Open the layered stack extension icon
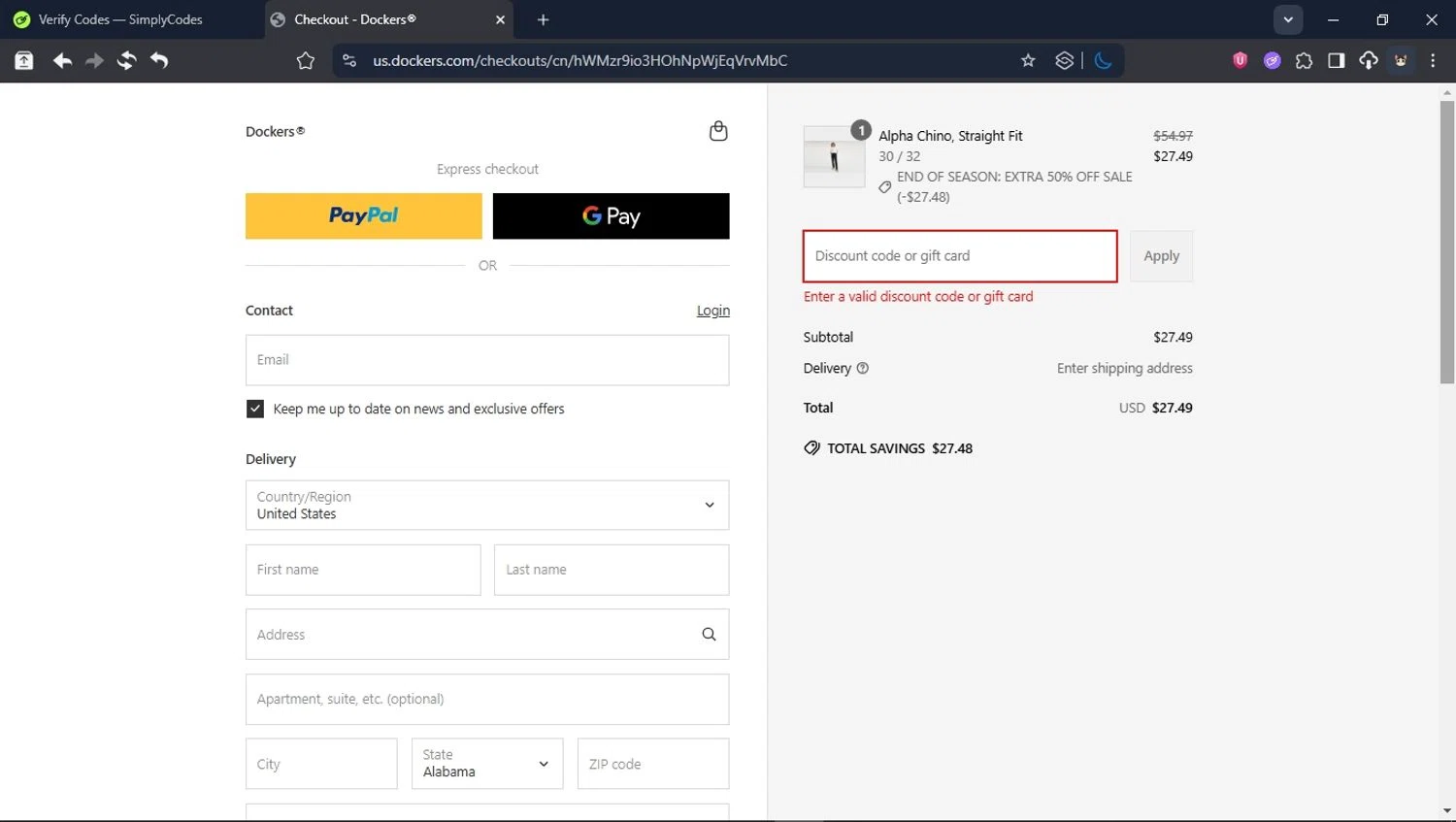Screen dimensions: 1456x822 click(1064, 60)
